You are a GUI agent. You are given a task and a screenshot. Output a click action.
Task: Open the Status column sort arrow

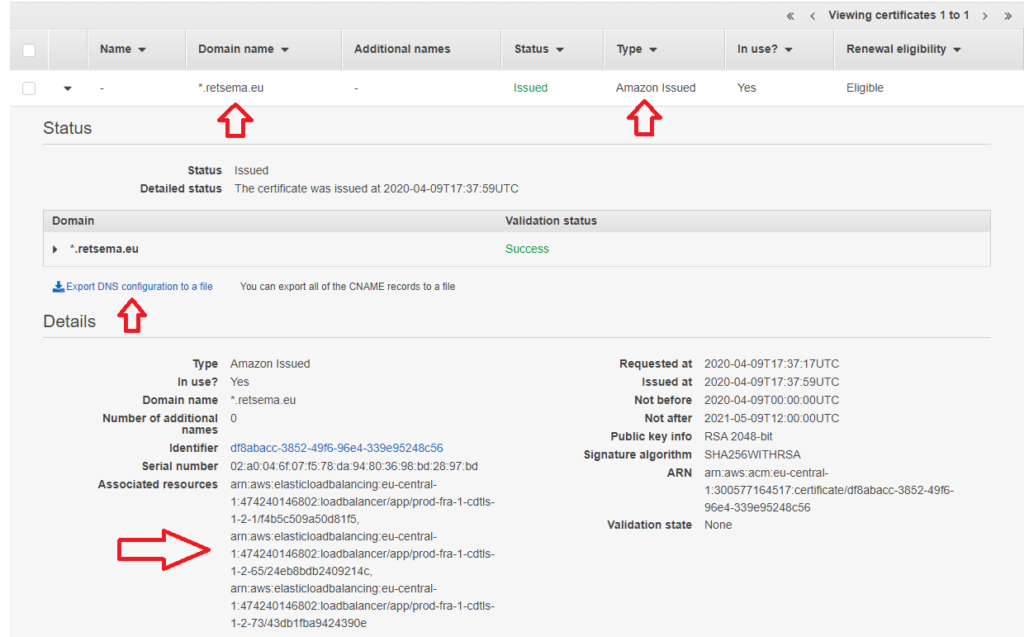click(x=559, y=50)
